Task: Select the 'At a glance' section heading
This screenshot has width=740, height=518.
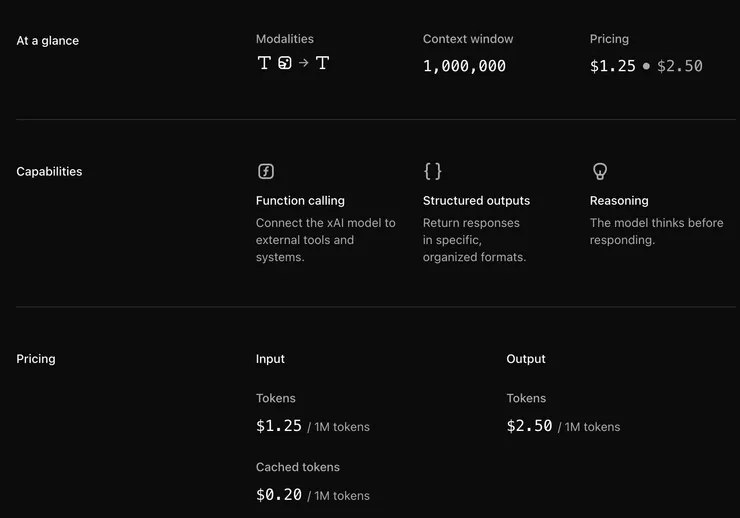Action: click(48, 41)
